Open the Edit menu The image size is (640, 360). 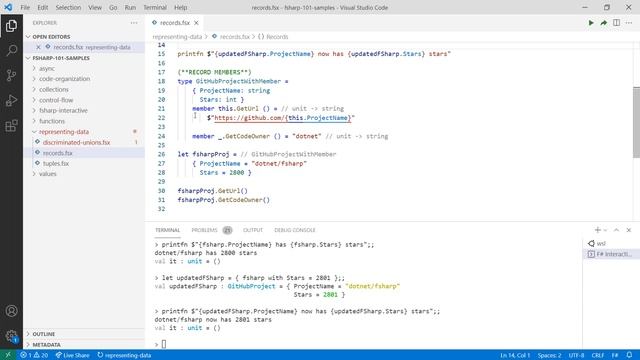42,7
